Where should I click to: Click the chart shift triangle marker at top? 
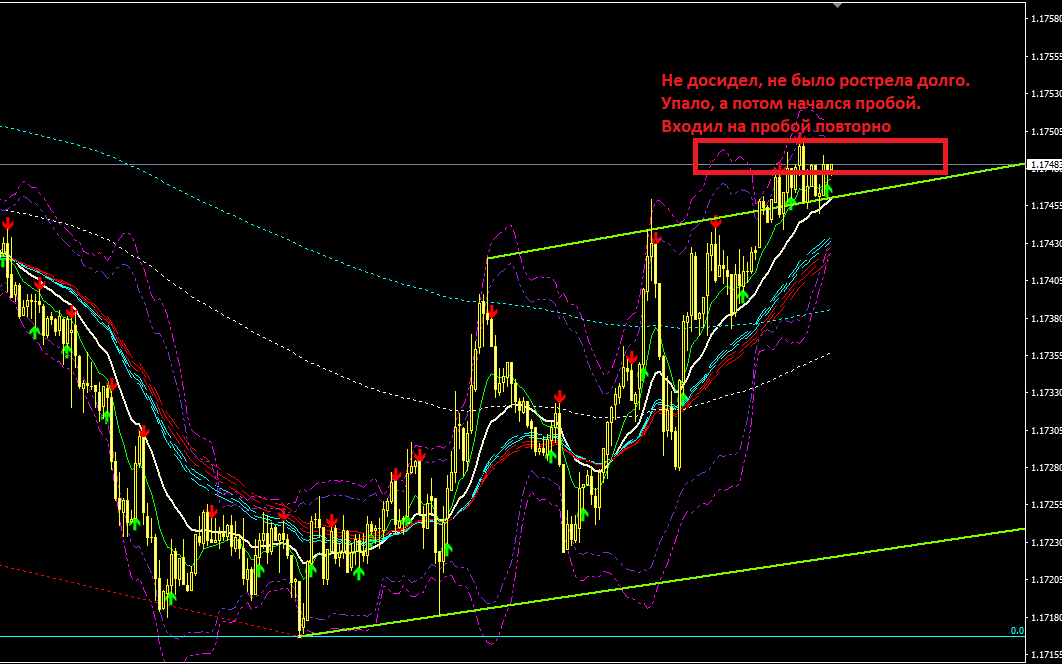coord(838,5)
